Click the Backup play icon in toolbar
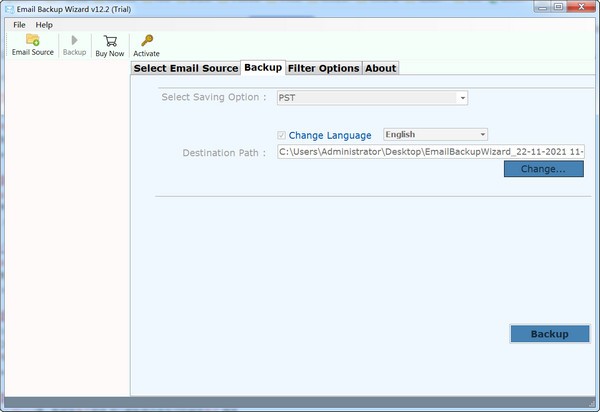 [x=74, y=40]
